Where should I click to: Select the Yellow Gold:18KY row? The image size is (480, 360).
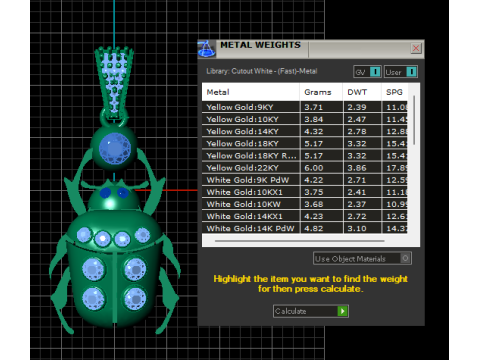(305, 144)
